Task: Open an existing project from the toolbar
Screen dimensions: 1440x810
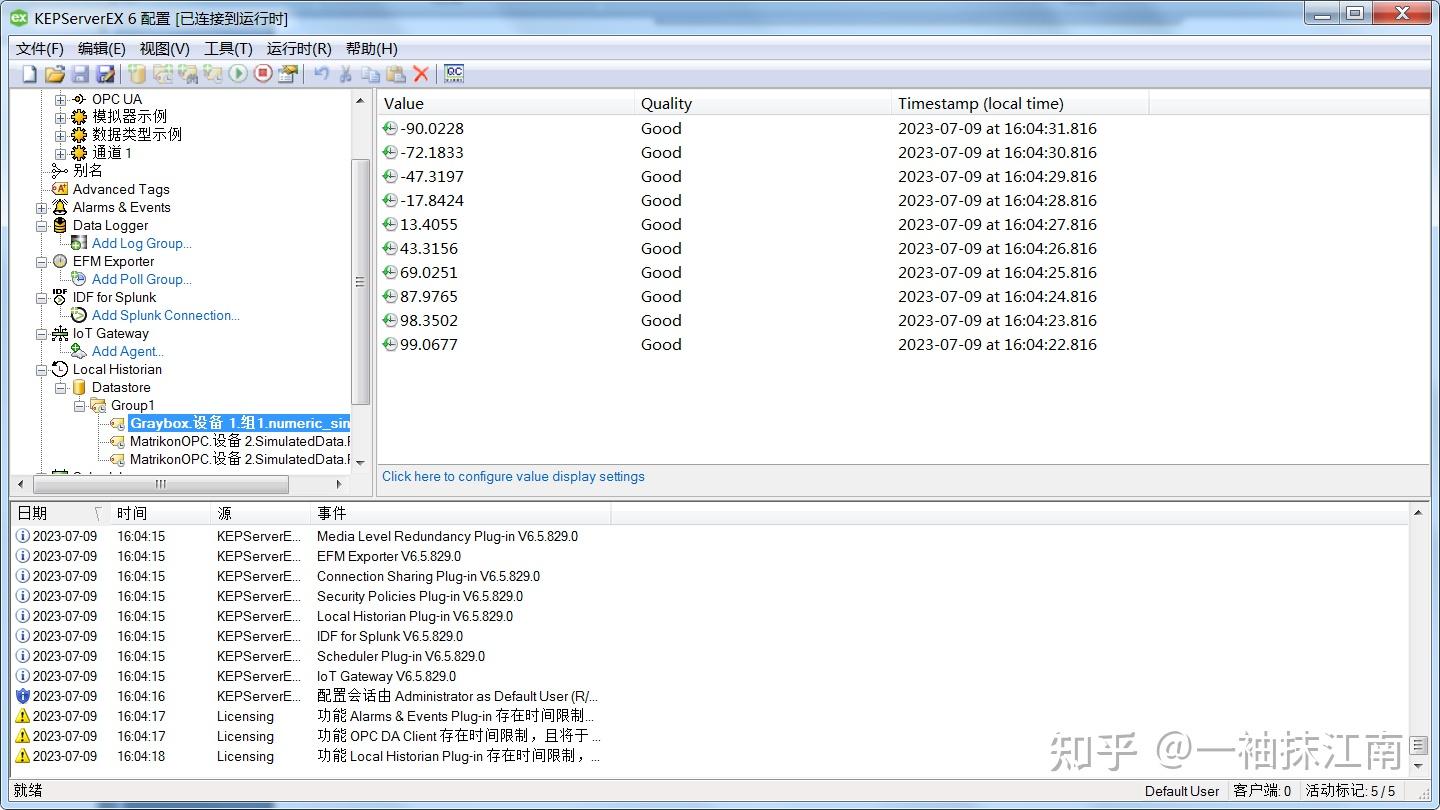Action: coord(56,74)
